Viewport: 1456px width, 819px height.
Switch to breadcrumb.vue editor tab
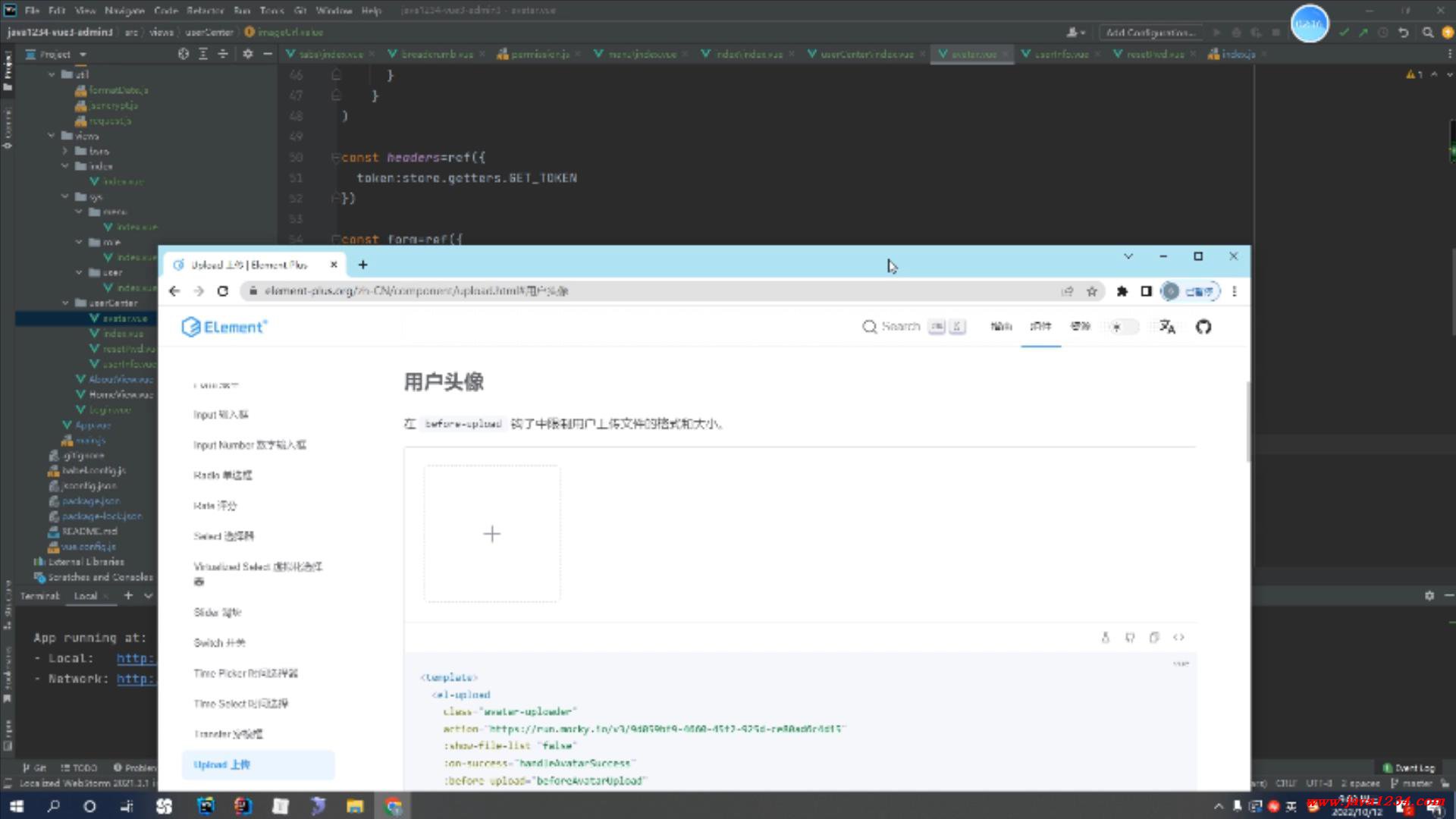click(437, 54)
